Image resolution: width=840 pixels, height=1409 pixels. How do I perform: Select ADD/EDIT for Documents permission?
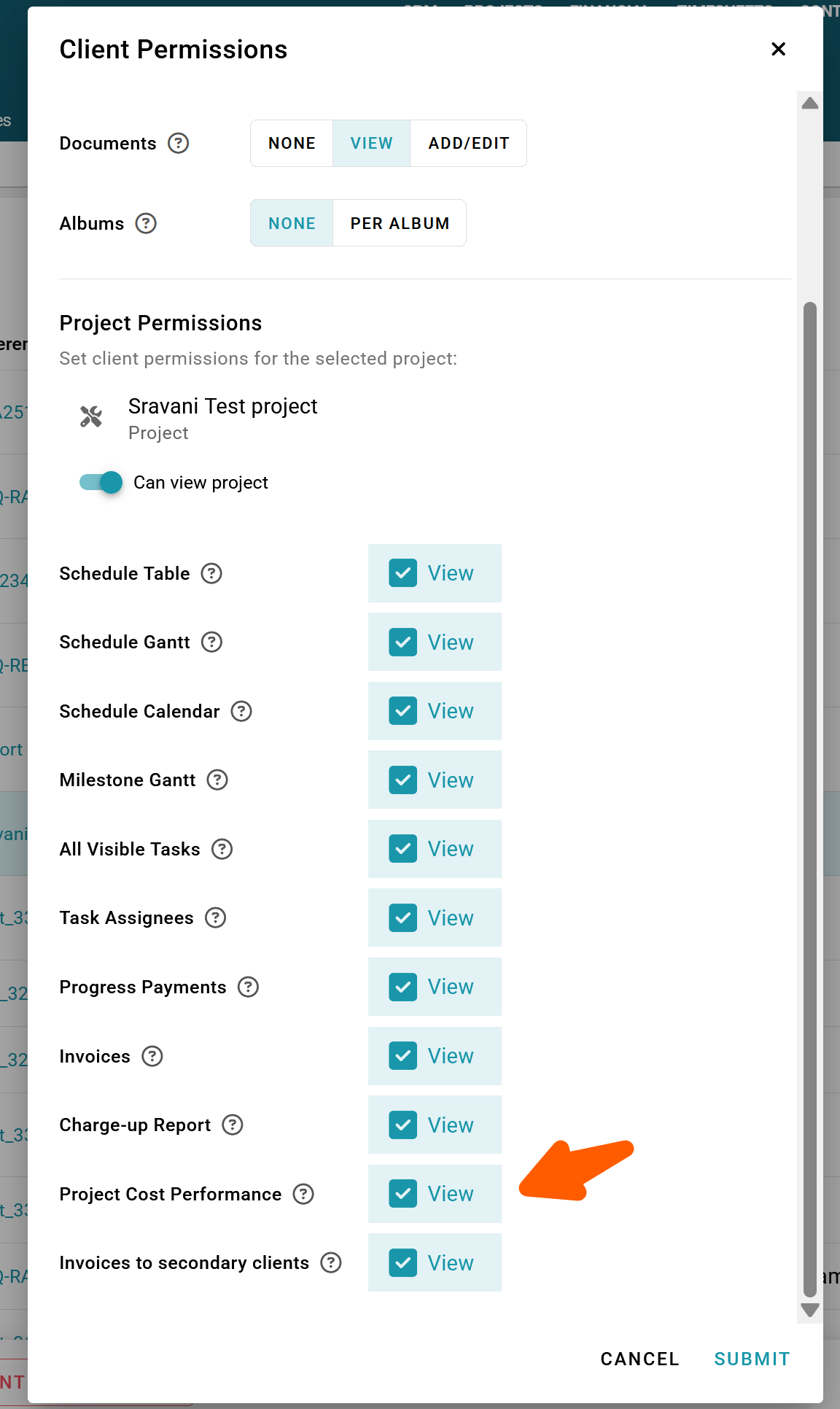coord(468,143)
